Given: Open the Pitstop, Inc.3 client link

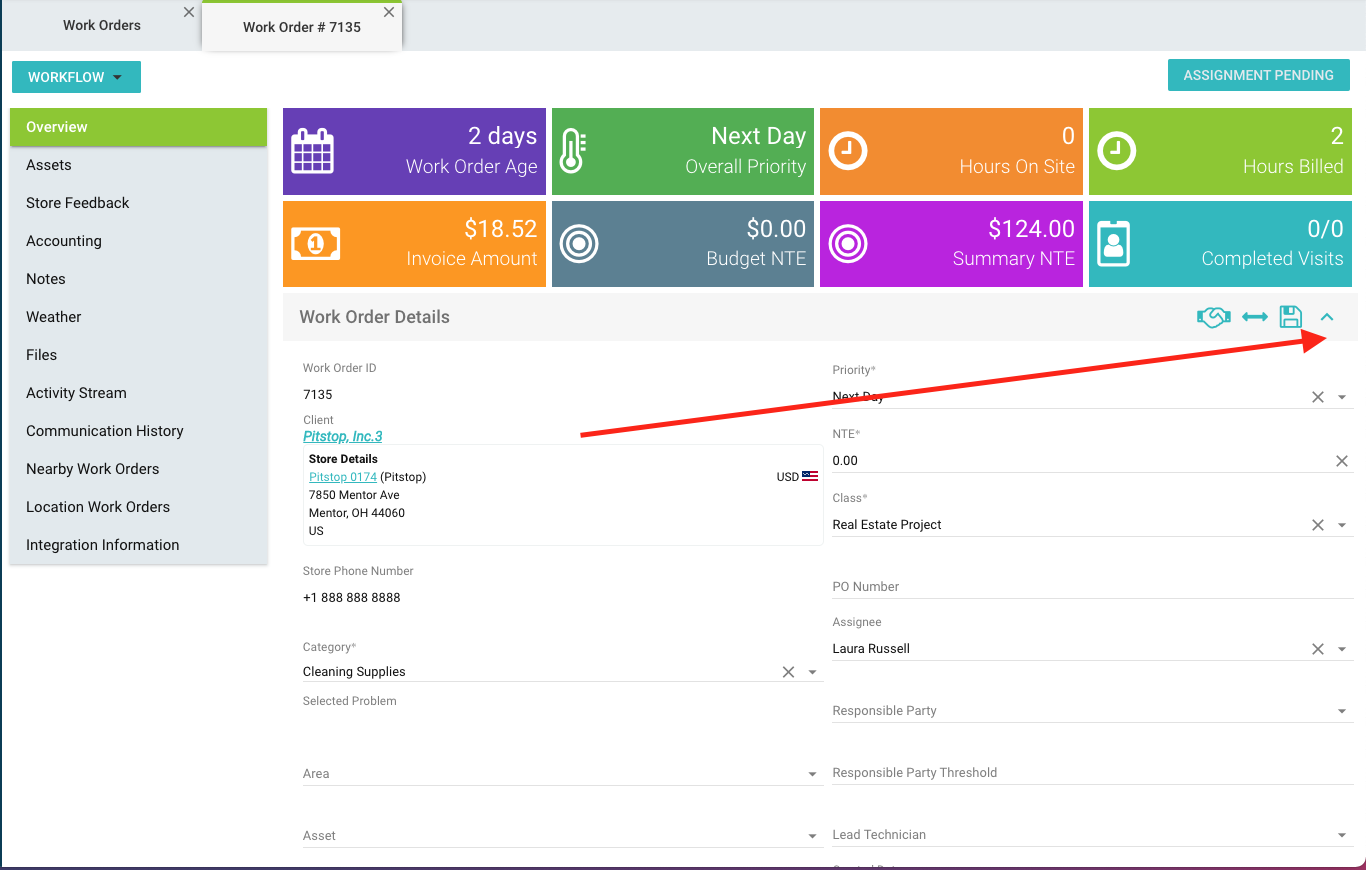Looking at the screenshot, I should [x=342, y=436].
